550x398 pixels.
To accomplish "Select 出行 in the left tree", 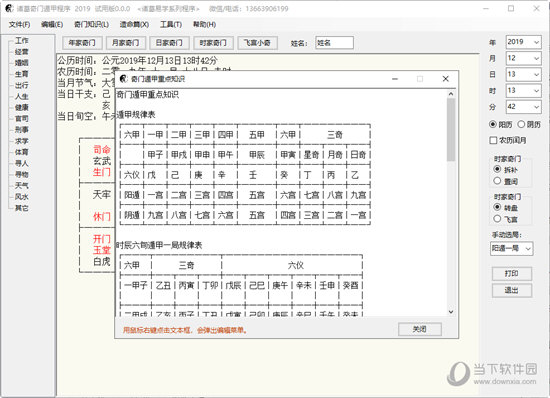I will click(22, 85).
